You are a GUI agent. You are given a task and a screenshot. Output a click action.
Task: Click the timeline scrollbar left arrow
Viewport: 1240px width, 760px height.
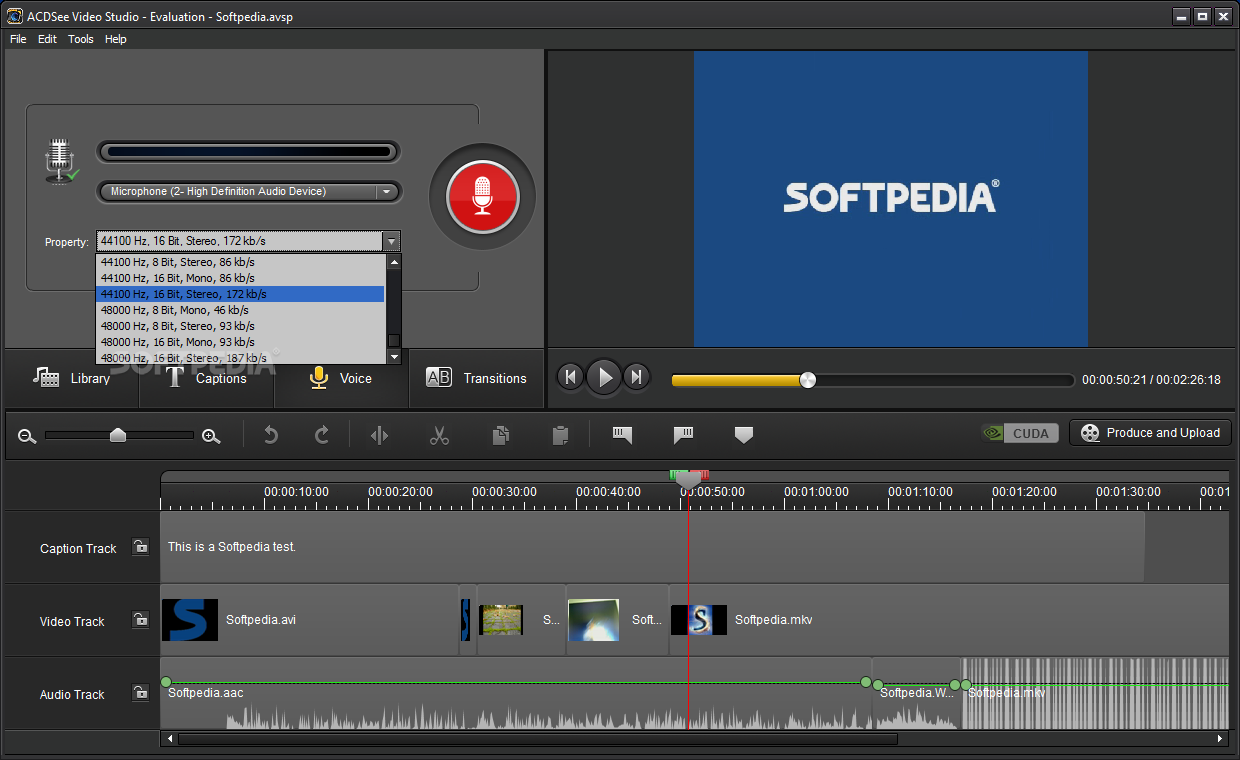170,739
